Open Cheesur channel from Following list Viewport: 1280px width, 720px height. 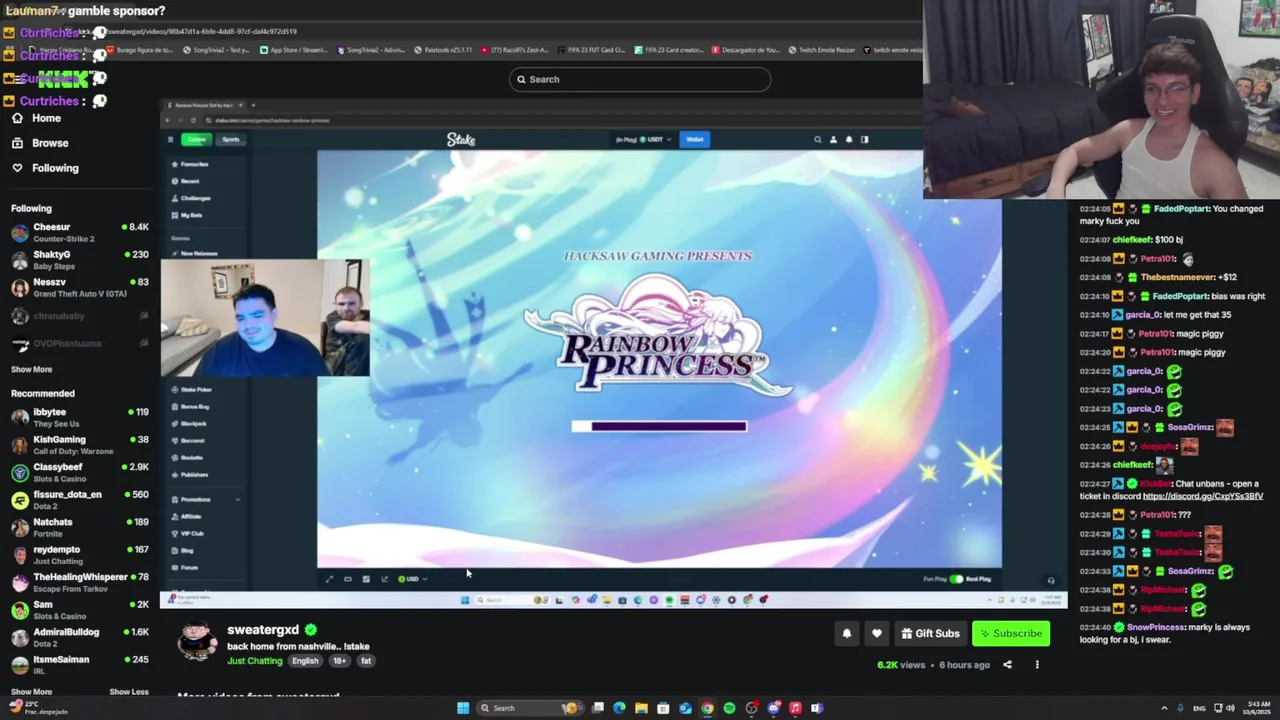point(79,232)
